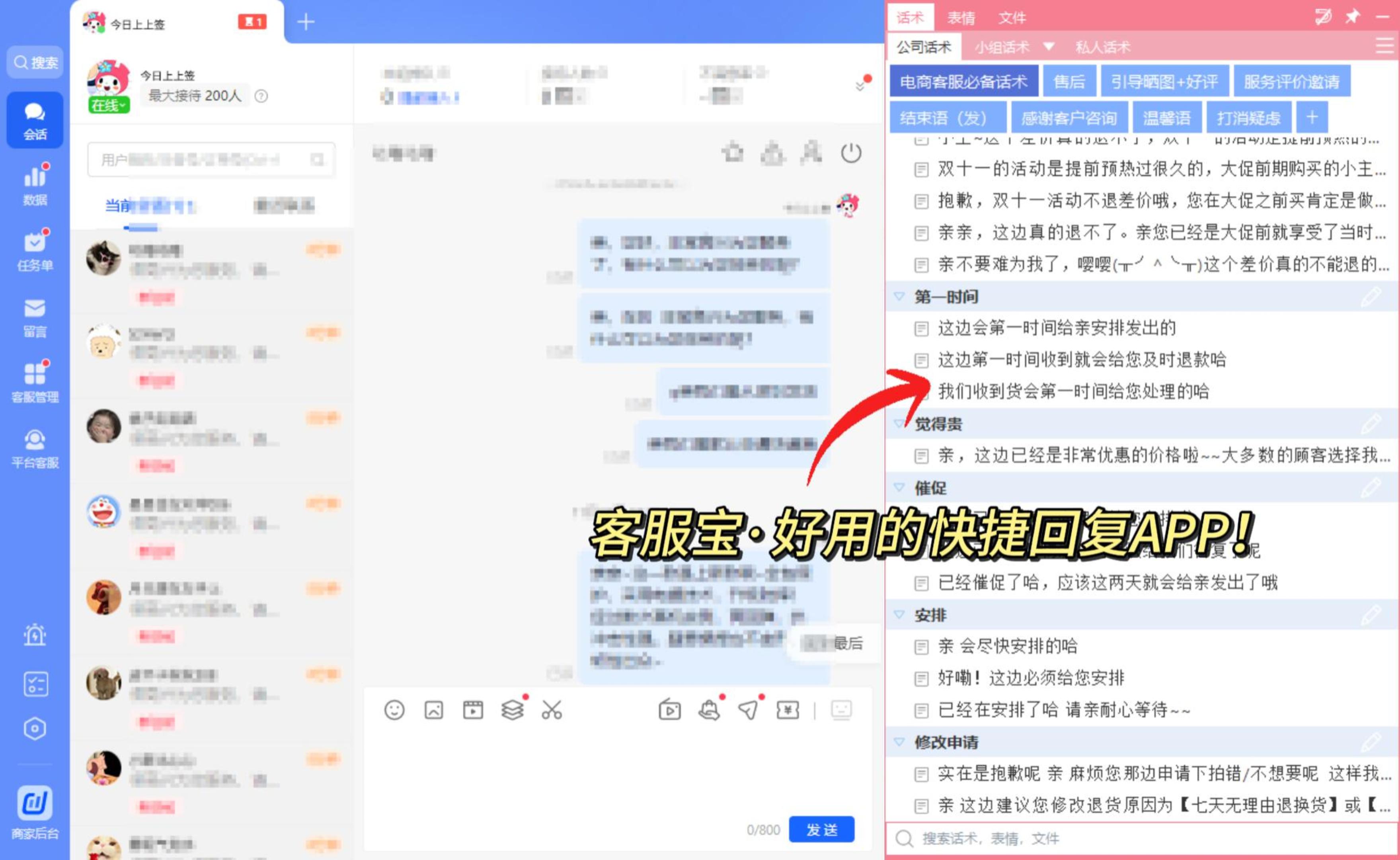The height and width of the screenshot is (860, 1400).
Task: Select script 这边会第一时间给亲安排发出的
Action: tap(1056, 328)
